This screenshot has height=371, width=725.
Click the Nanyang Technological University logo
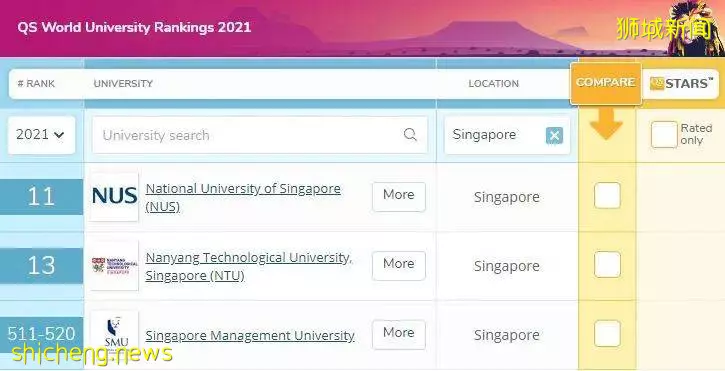click(x=115, y=266)
